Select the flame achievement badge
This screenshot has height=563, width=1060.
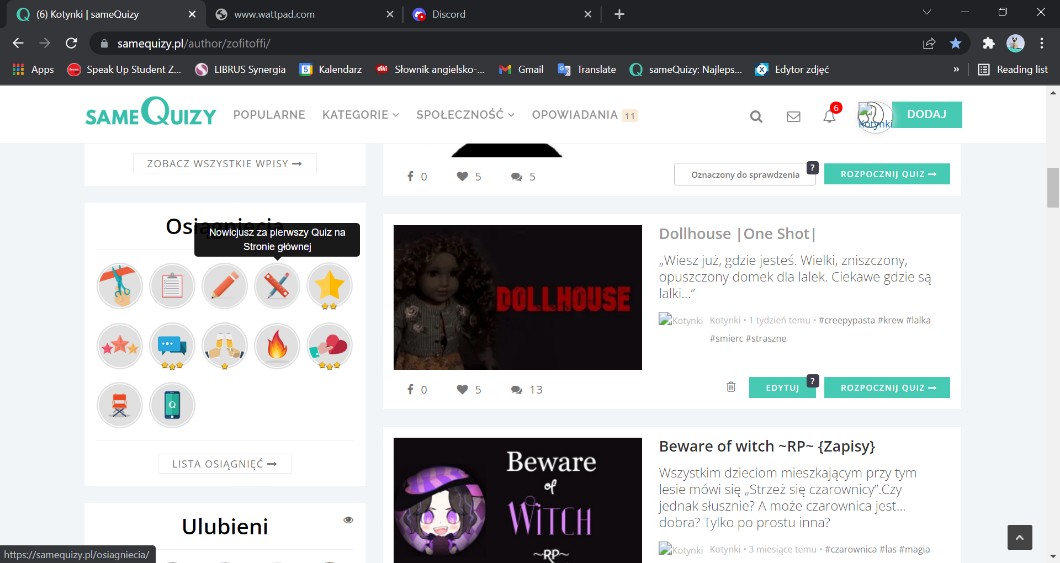pos(277,346)
